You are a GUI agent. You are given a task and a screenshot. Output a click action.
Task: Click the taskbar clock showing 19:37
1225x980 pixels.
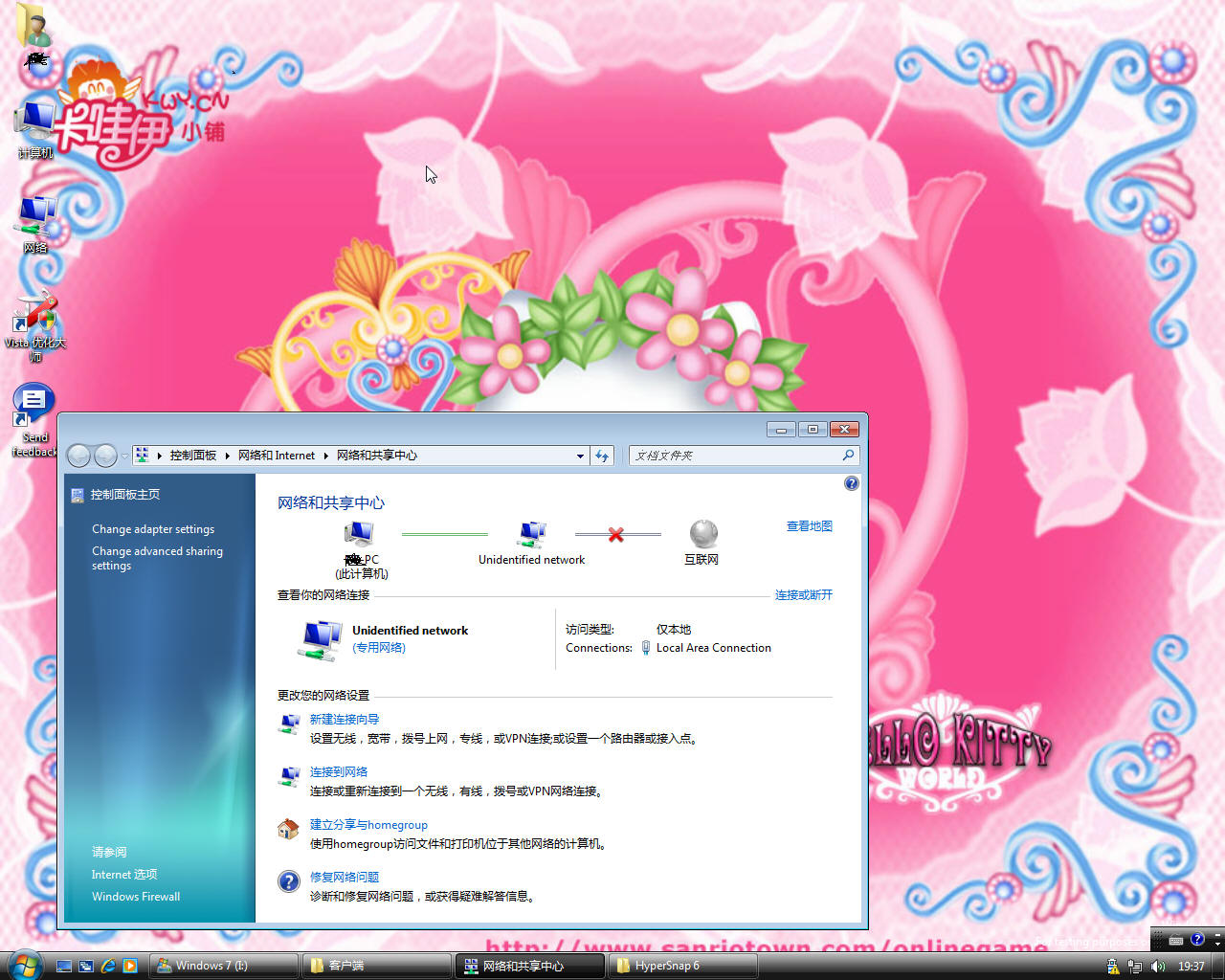(1192, 967)
